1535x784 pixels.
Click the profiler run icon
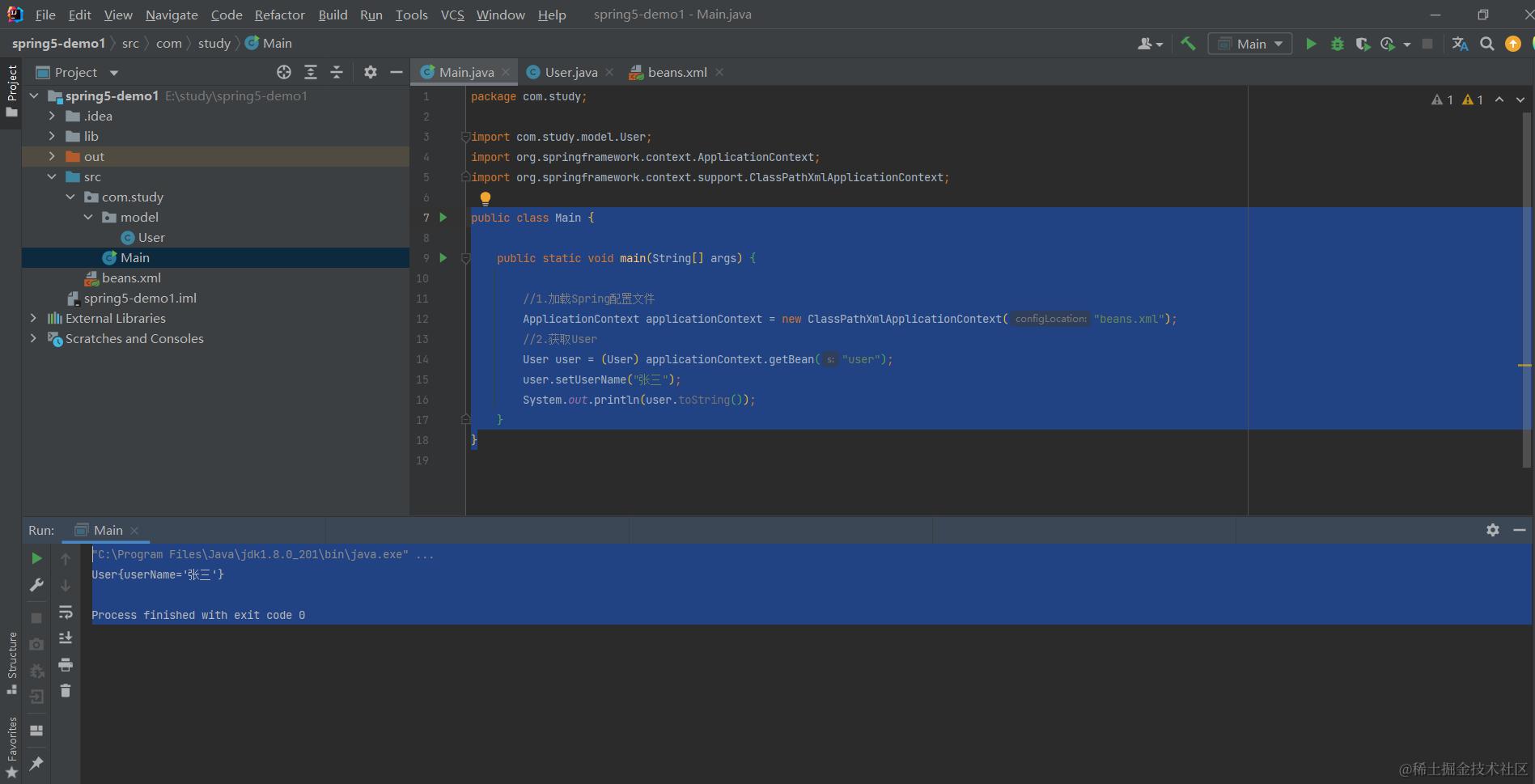pyautogui.click(x=1389, y=44)
